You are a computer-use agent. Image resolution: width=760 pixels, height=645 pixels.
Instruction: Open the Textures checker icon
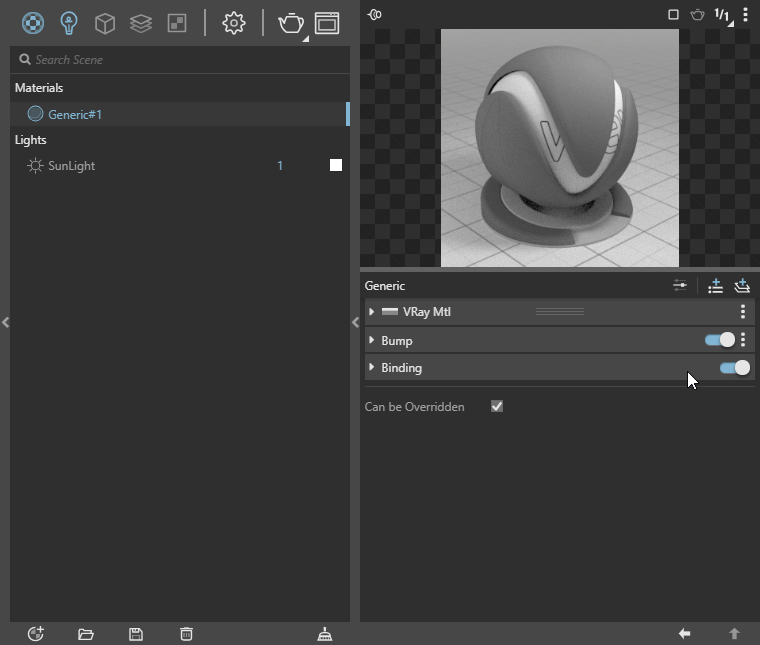pyautogui.click(x=177, y=23)
